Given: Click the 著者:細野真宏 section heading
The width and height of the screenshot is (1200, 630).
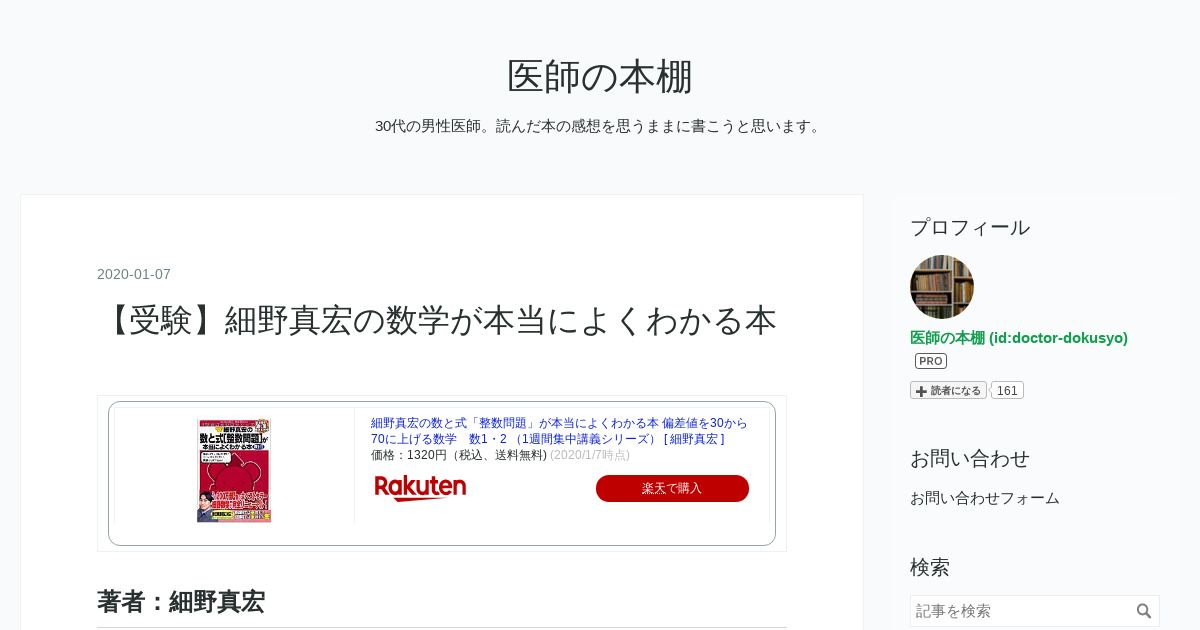Looking at the screenshot, I should [181, 602].
